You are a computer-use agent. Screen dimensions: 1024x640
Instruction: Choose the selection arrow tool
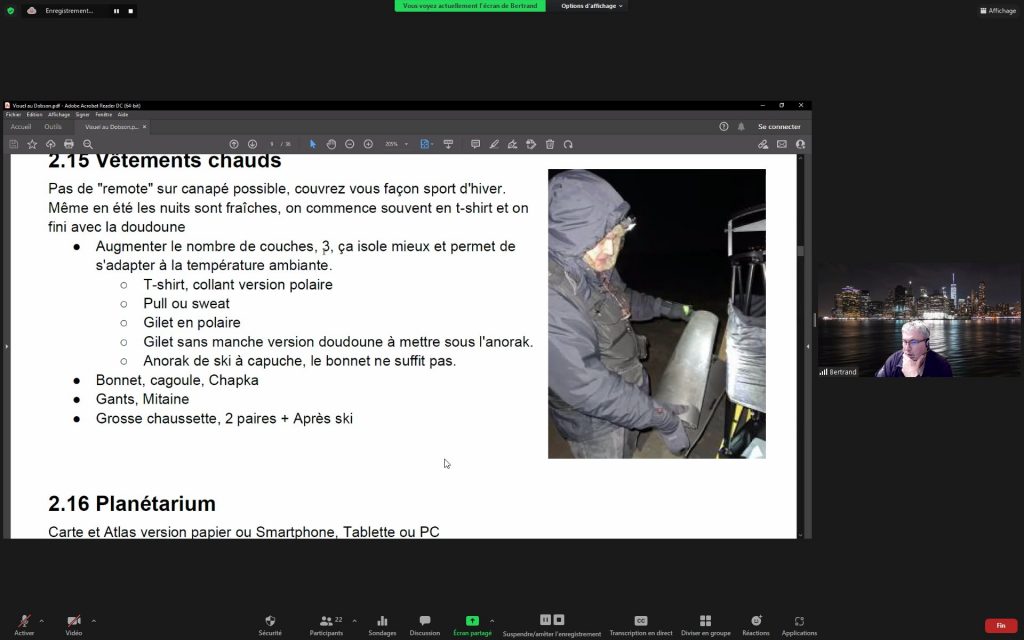point(313,144)
